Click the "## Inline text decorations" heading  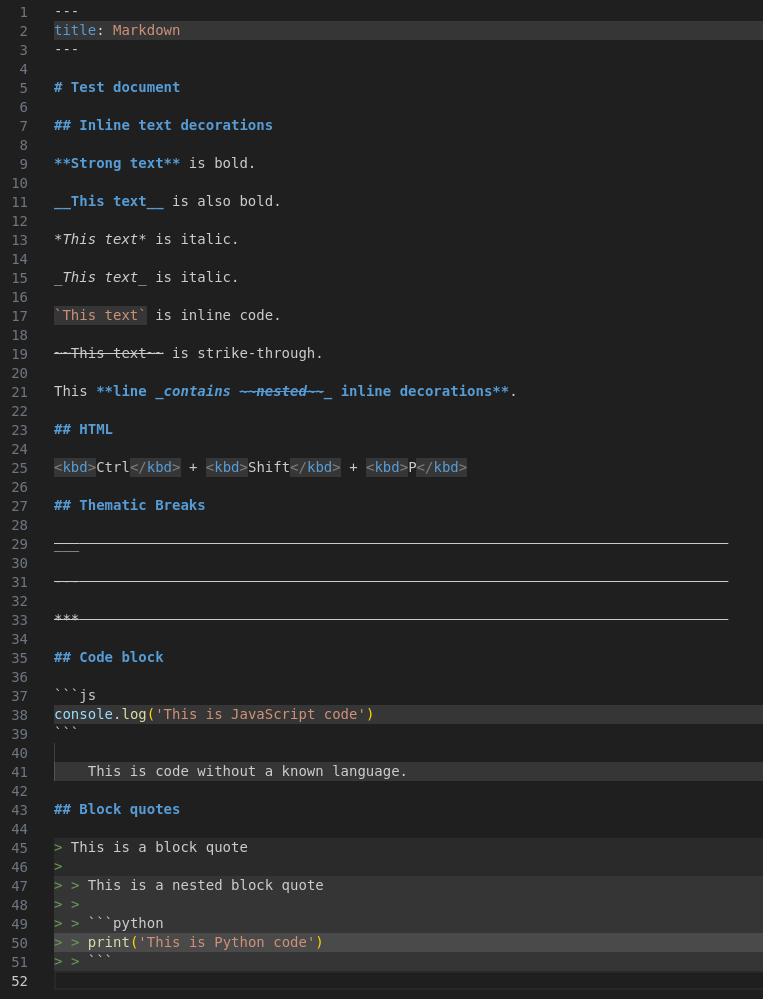point(163,126)
